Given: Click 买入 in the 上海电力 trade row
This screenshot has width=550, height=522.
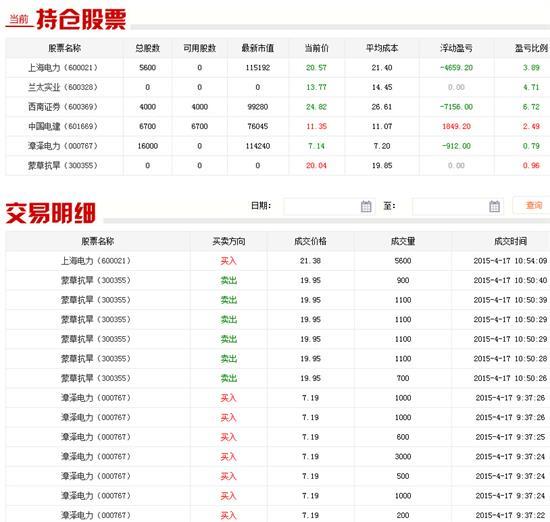Looking at the screenshot, I should (x=228, y=261).
